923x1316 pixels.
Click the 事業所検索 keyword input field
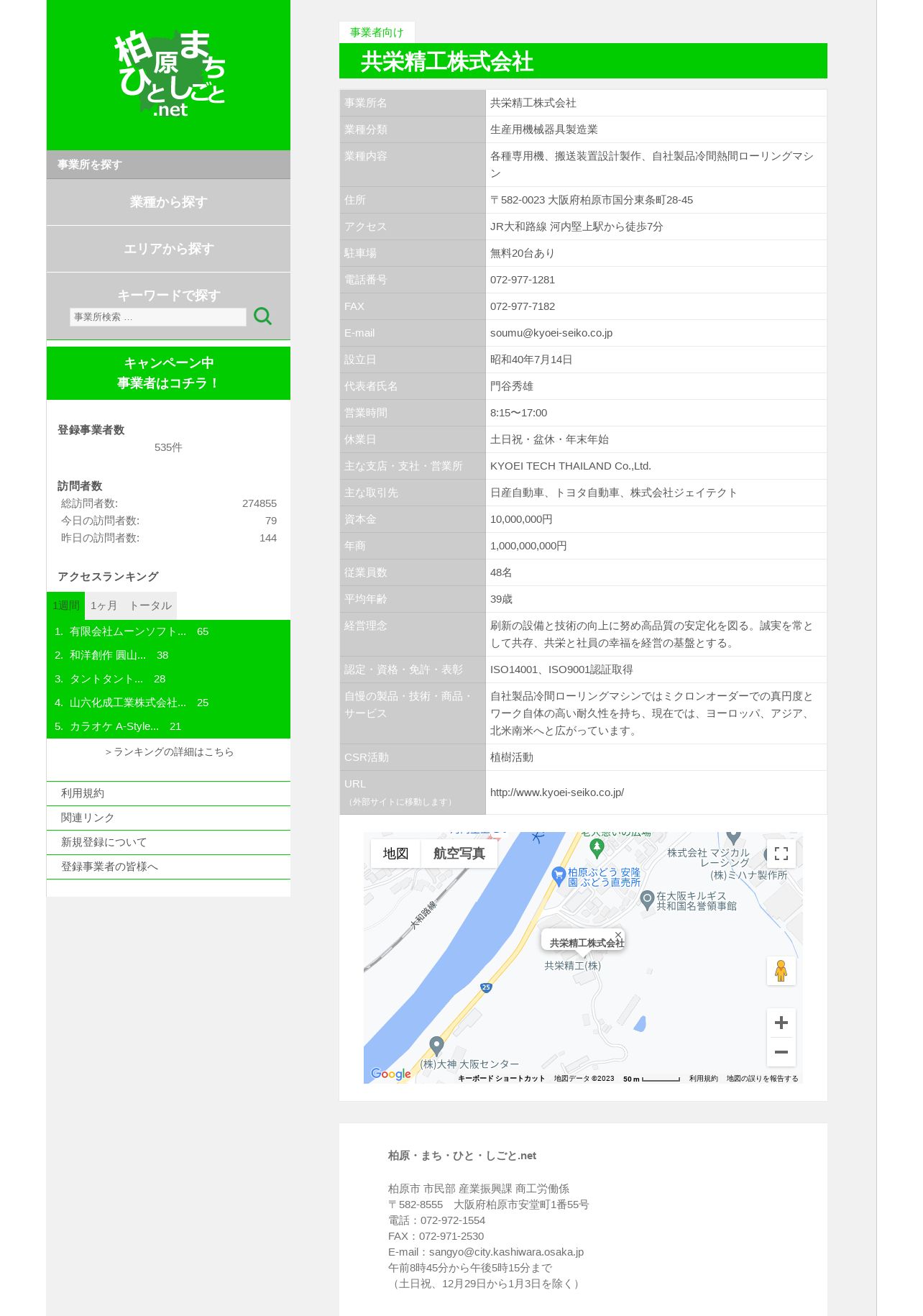pos(157,317)
